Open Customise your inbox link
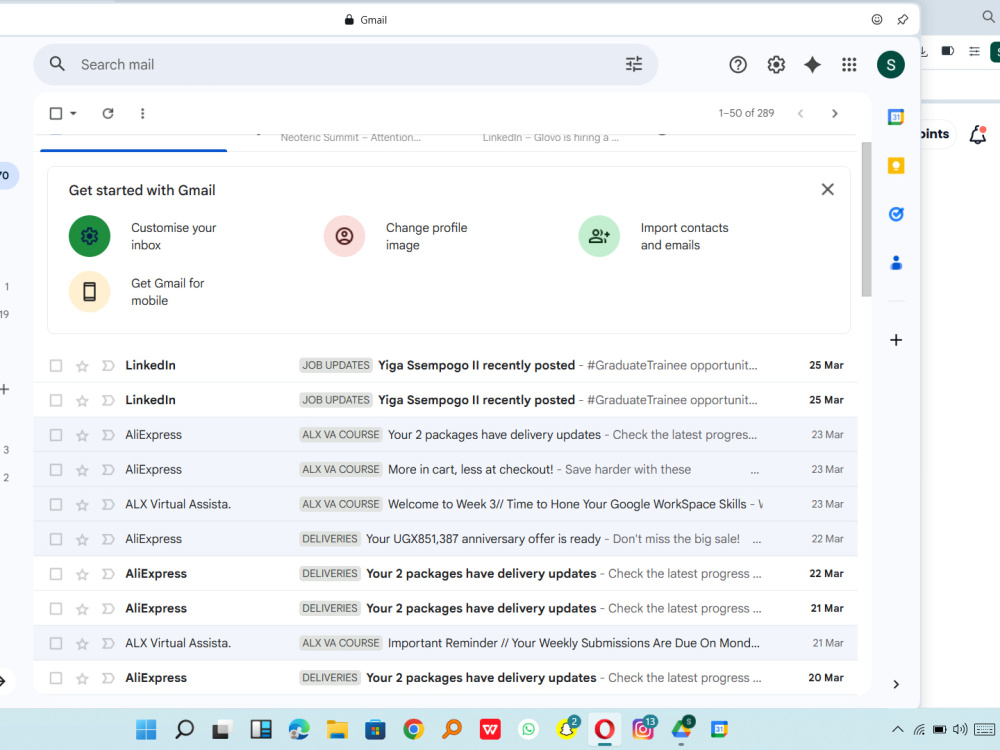This screenshot has width=1000, height=750. click(173, 236)
